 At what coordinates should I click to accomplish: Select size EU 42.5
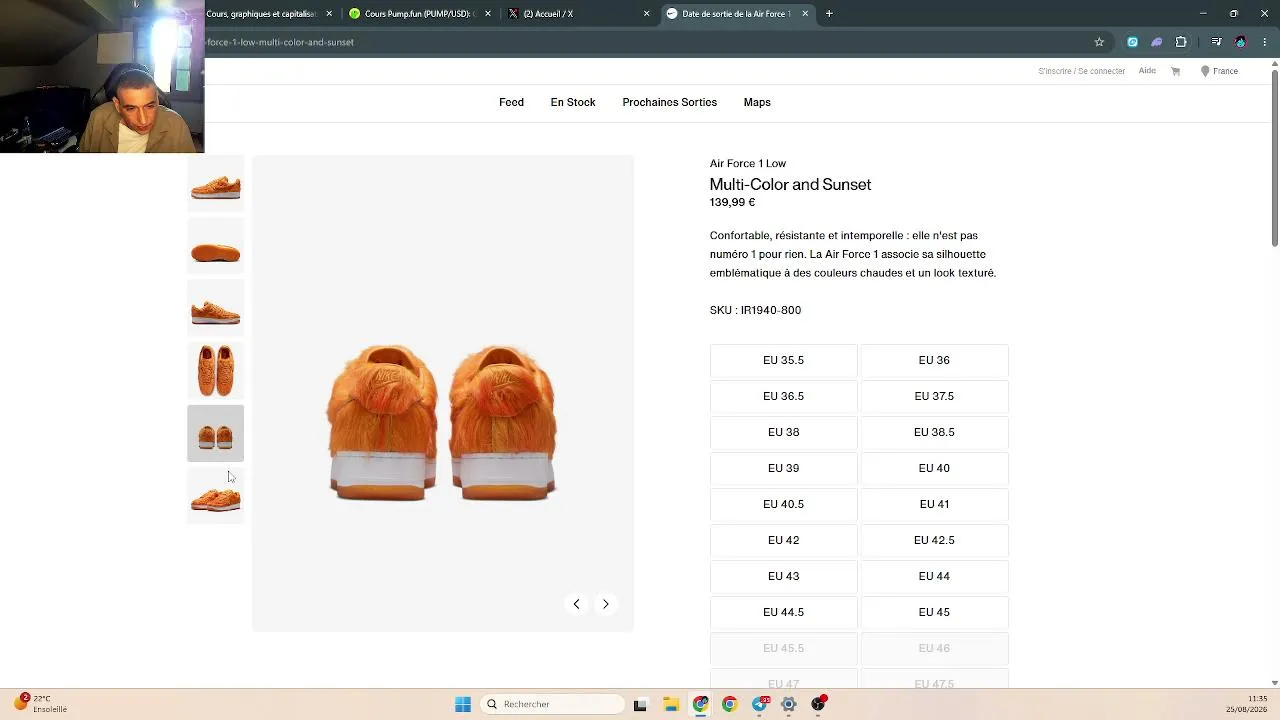[x=934, y=540]
